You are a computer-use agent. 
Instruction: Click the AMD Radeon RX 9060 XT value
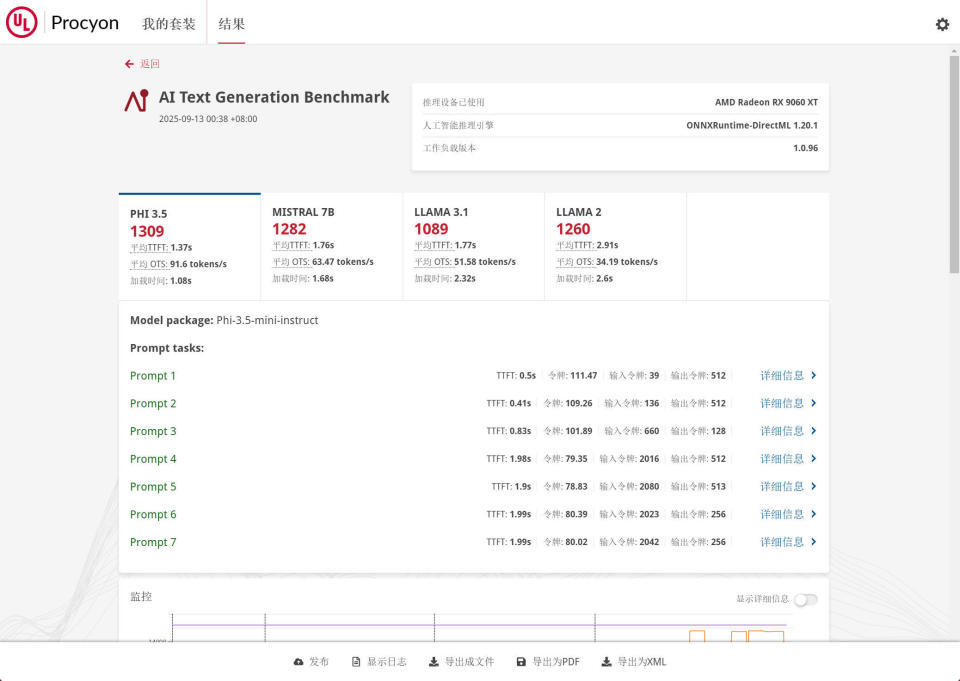tap(767, 102)
